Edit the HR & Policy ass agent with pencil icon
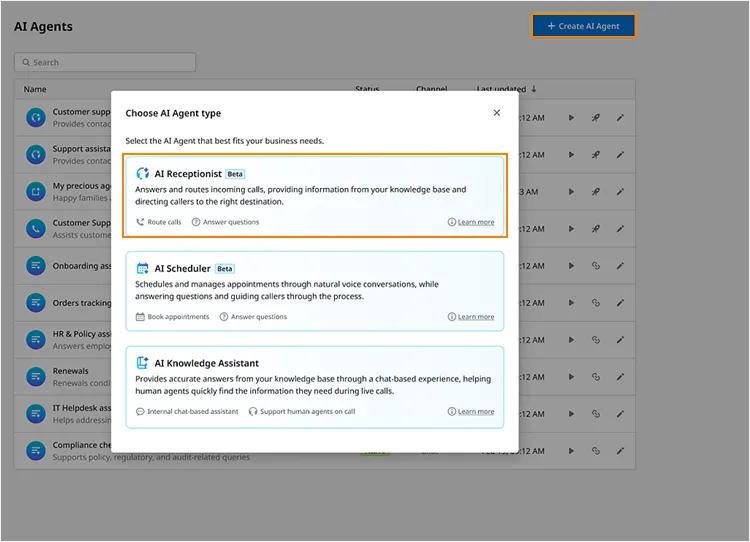This screenshot has height=542, width=750. pyautogui.click(x=620, y=340)
